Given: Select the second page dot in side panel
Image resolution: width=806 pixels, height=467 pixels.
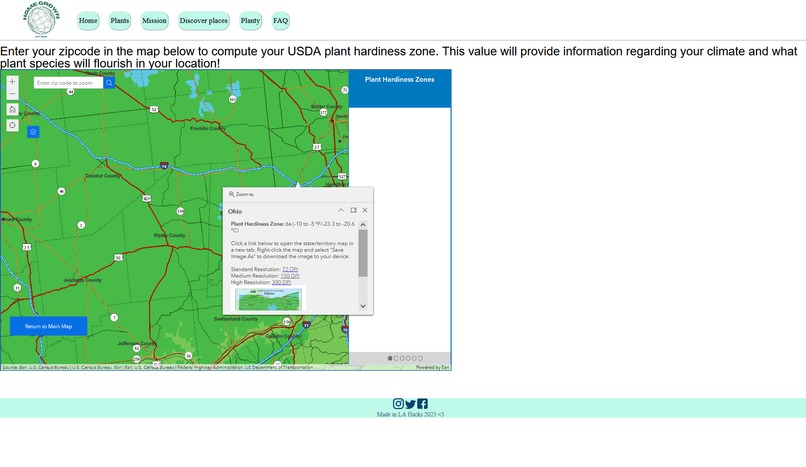Looking at the screenshot, I should pyautogui.click(x=396, y=358).
